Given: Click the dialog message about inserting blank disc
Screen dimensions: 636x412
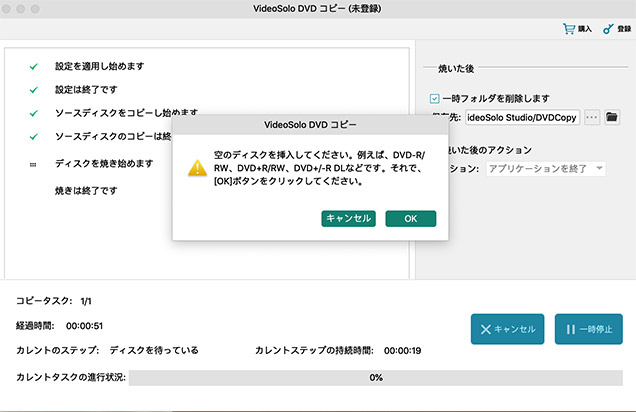Looking at the screenshot, I should click(319, 168).
